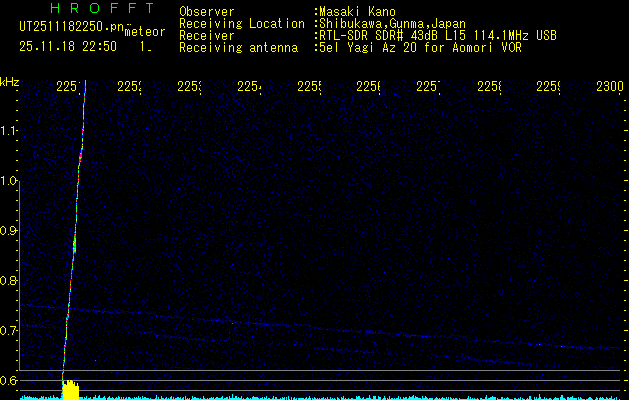629x400 pixels.
Task: Select the 1.1 frequency axis tick
Action: (x=10, y=131)
